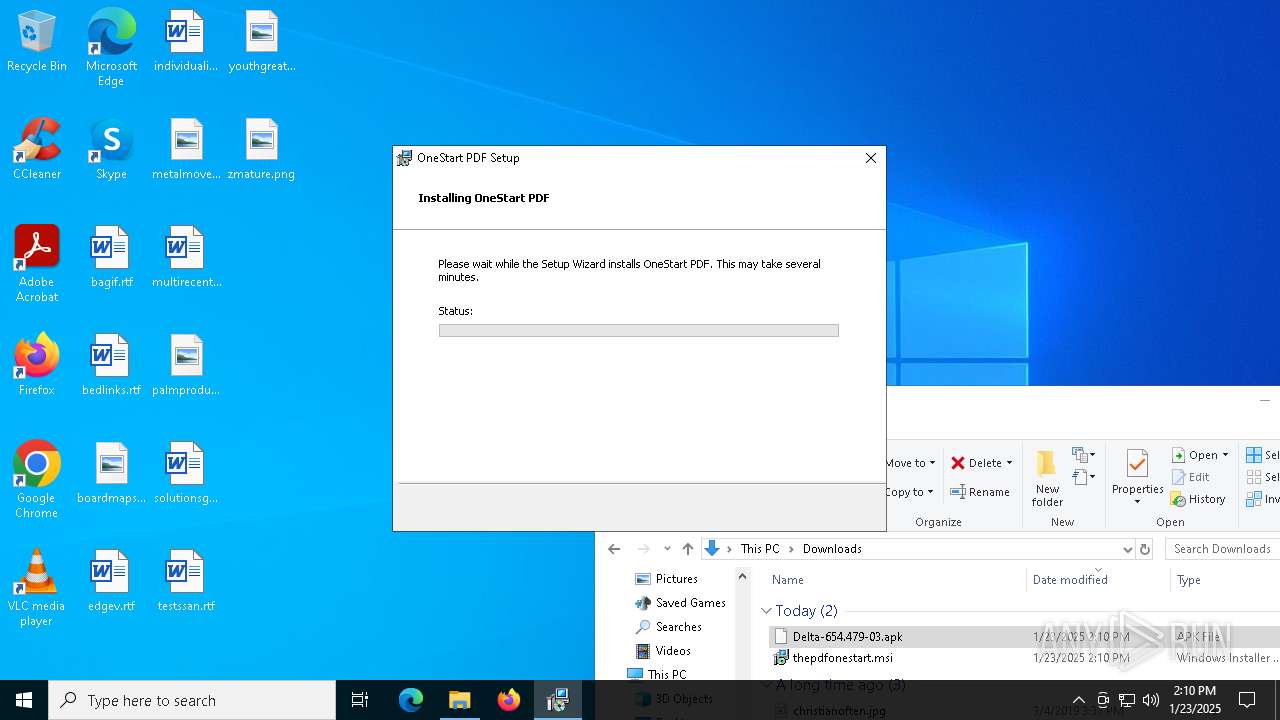Select the Google Chrome desktop shortcut

(37, 480)
